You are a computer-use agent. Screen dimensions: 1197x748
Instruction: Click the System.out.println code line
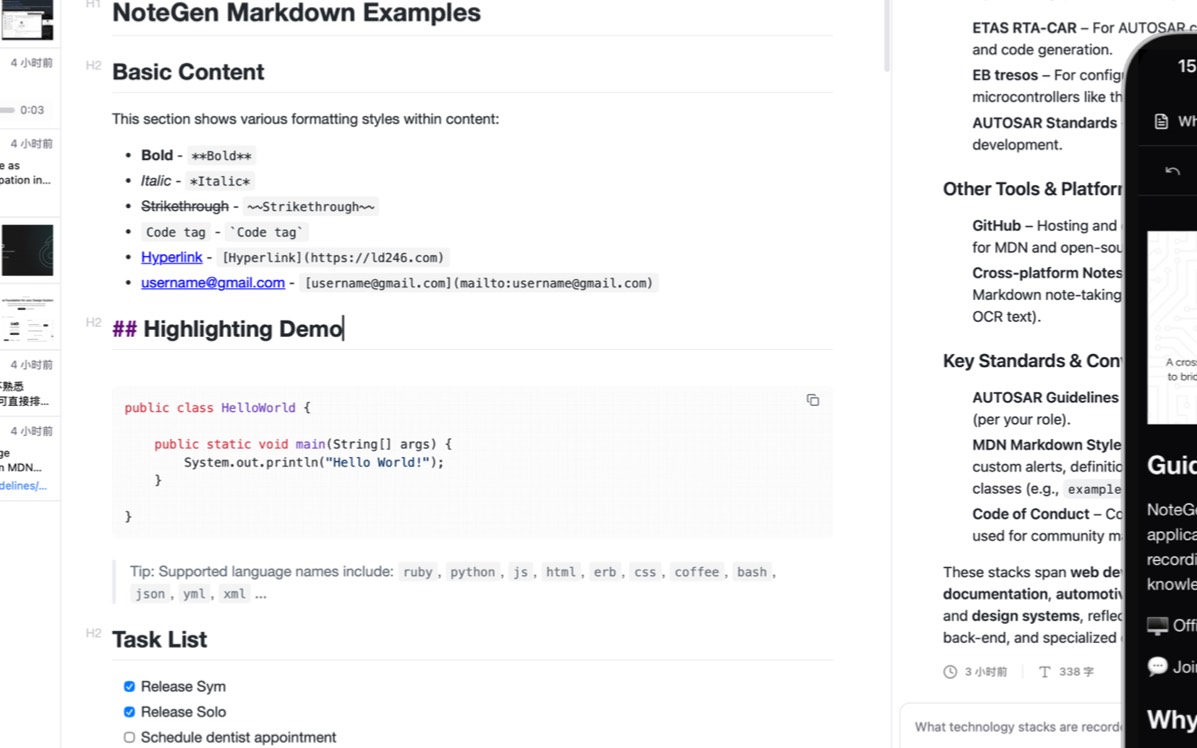(314, 462)
